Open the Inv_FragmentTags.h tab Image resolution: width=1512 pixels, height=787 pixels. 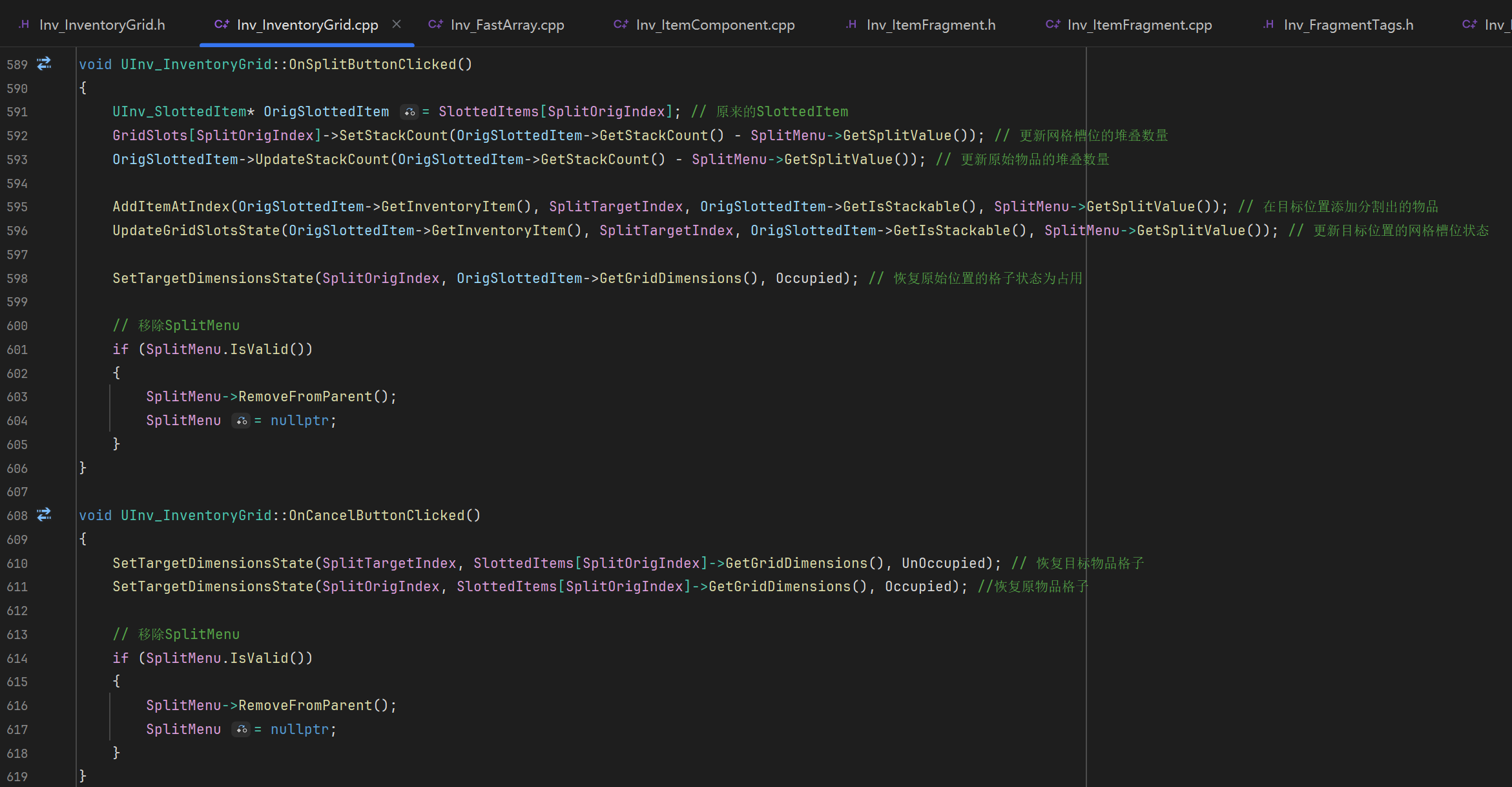[x=1348, y=25]
